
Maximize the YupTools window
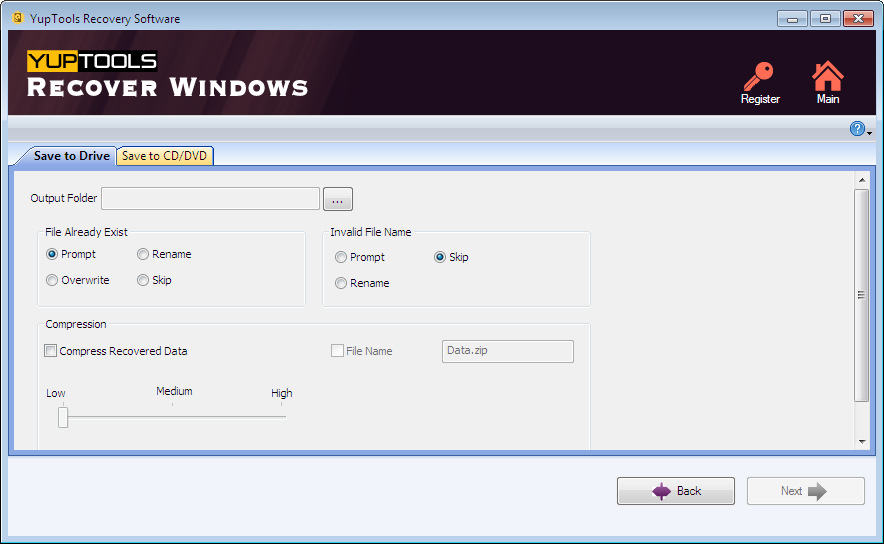pos(825,19)
